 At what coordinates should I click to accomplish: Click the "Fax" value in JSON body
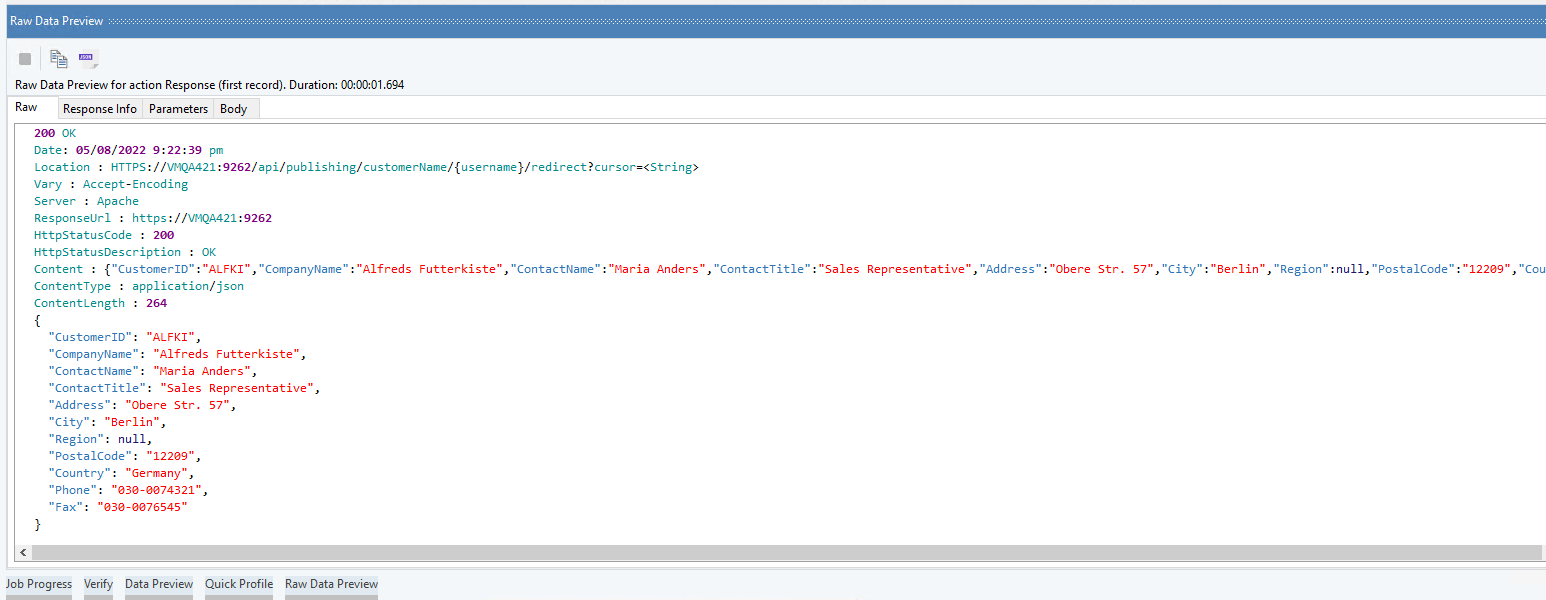pyautogui.click(x=143, y=507)
